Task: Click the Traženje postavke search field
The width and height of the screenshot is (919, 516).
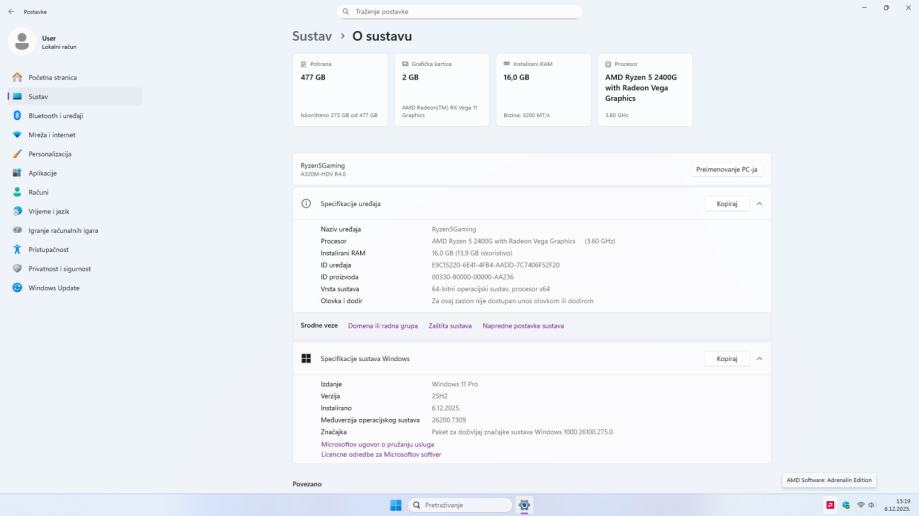Action: (460, 12)
